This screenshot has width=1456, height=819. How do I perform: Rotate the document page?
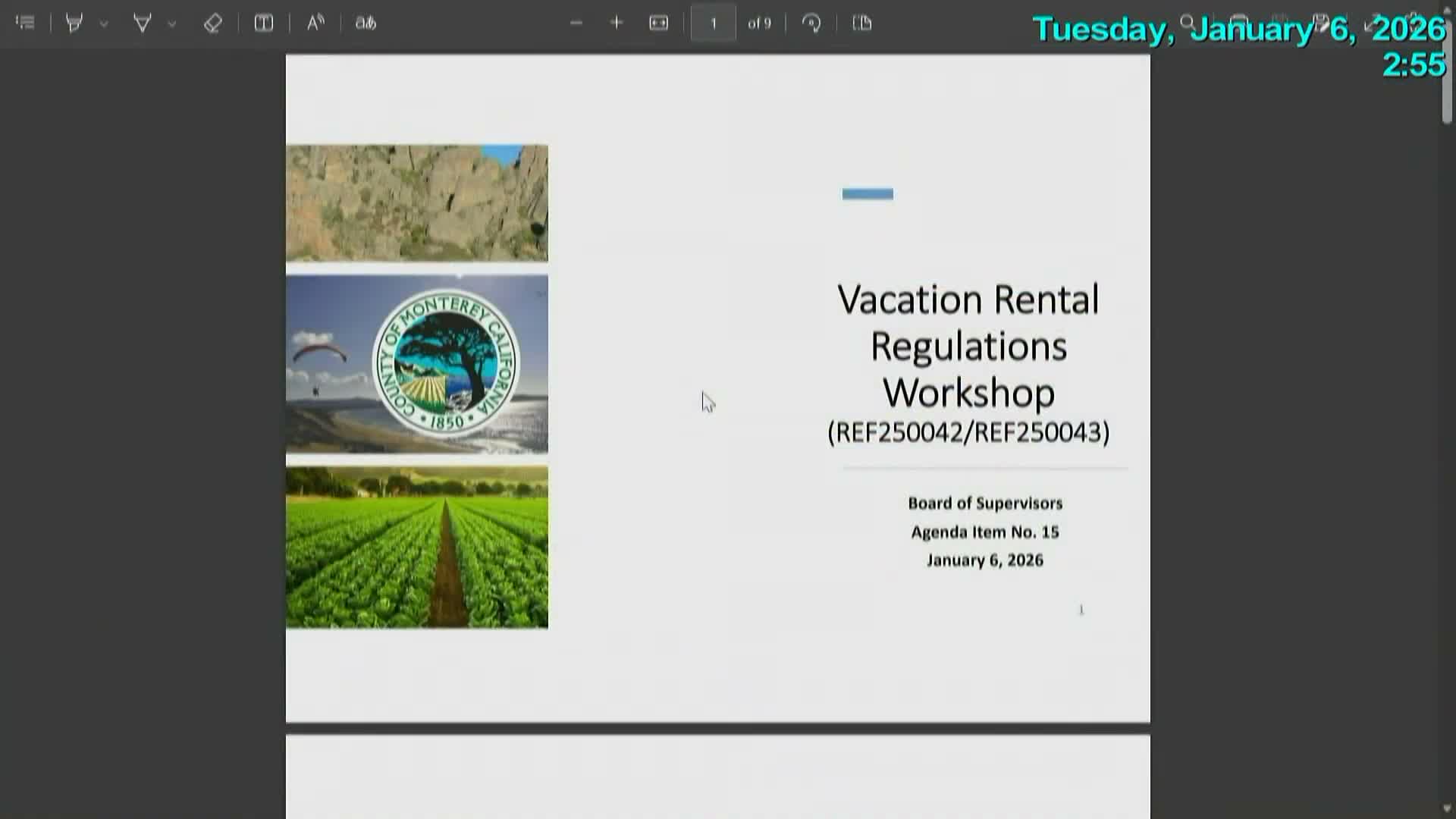click(x=811, y=23)
